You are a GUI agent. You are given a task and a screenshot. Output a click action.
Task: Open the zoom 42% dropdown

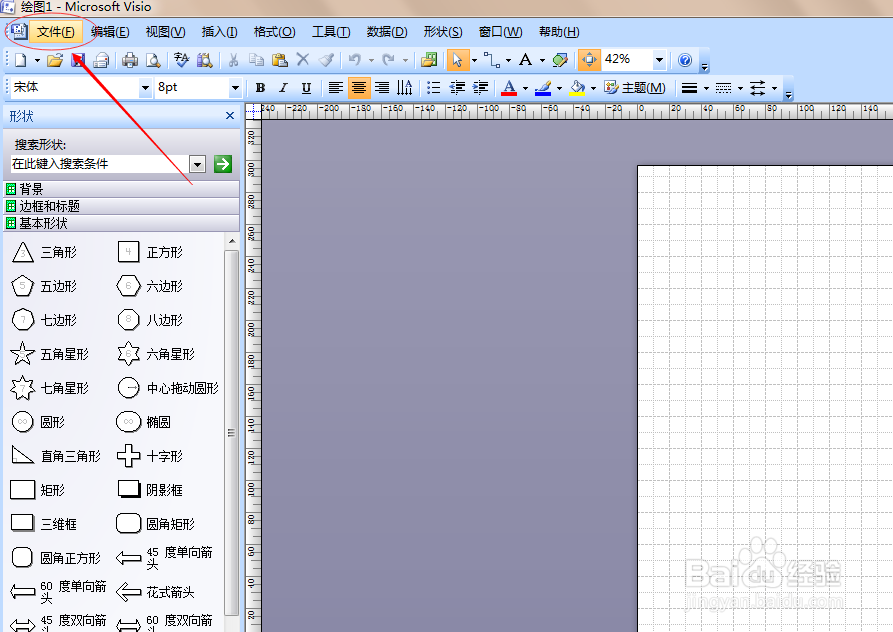pyautogui.click(x=659, y=59)
